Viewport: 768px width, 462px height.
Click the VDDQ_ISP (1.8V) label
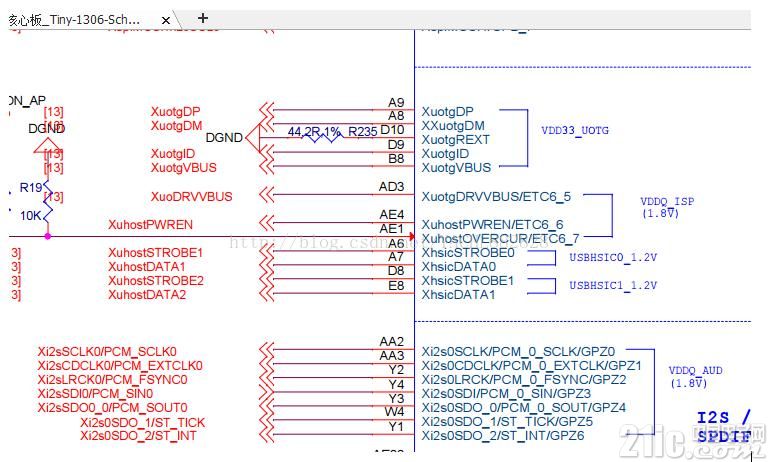[667, 207]
